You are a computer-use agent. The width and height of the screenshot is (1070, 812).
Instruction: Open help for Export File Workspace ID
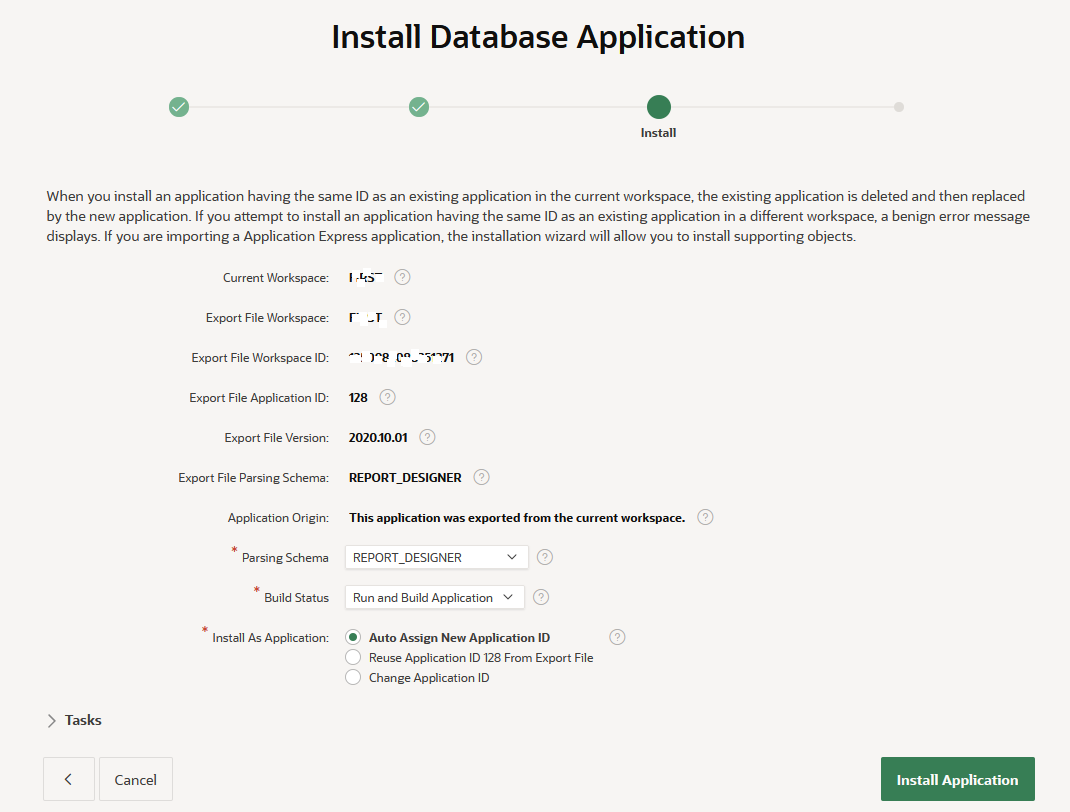(x=474, y=357)
